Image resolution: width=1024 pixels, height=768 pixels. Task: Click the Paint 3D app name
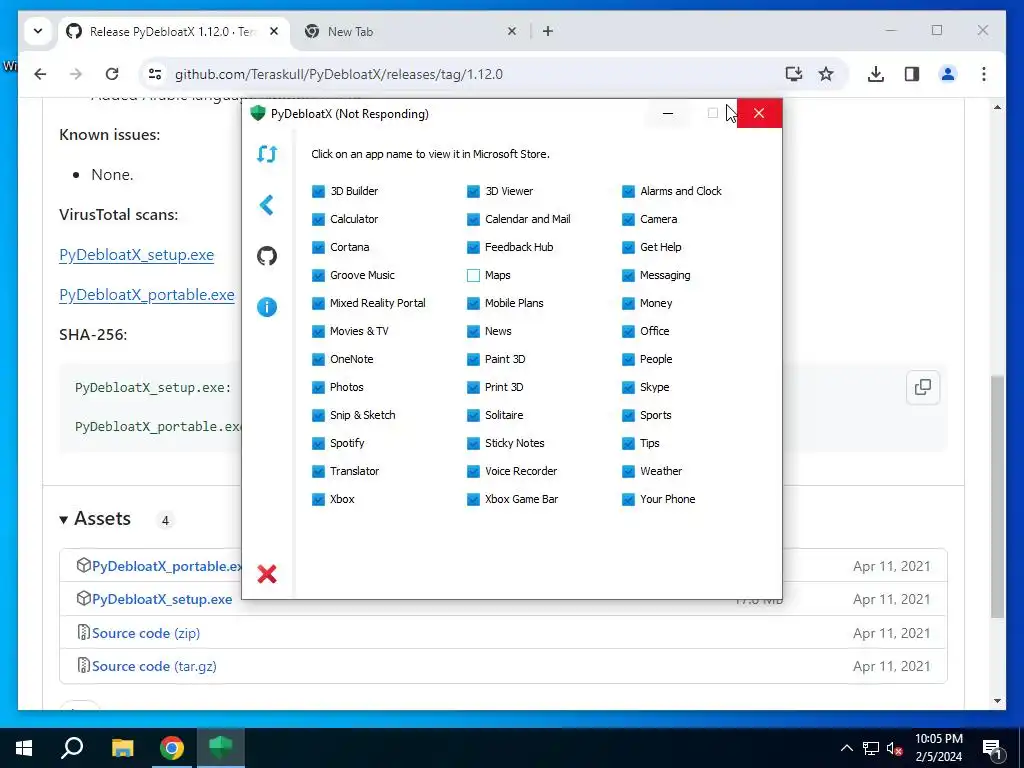(505, 359)
